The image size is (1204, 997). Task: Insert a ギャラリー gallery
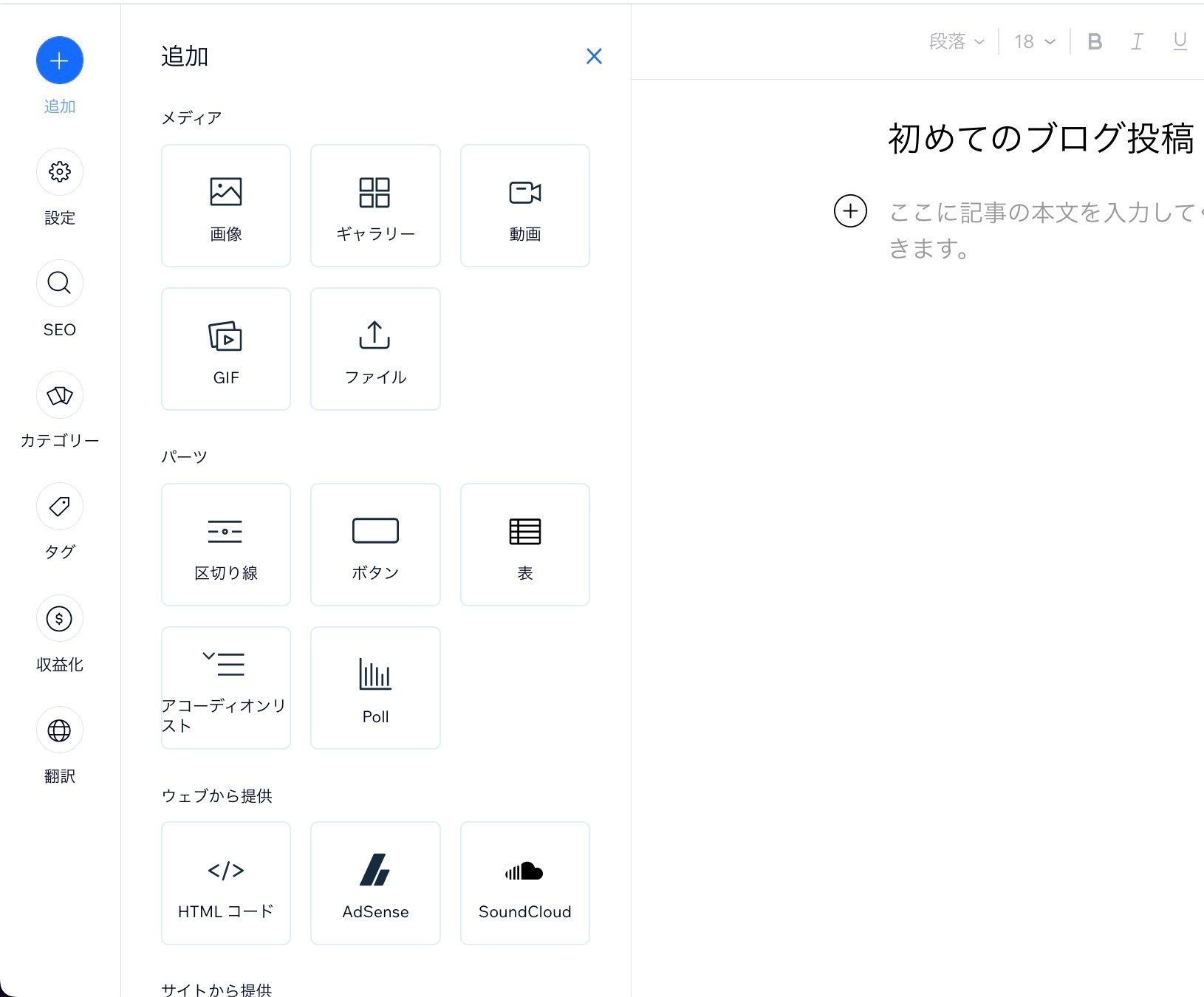pyautogui.click(x=375, y=205)
